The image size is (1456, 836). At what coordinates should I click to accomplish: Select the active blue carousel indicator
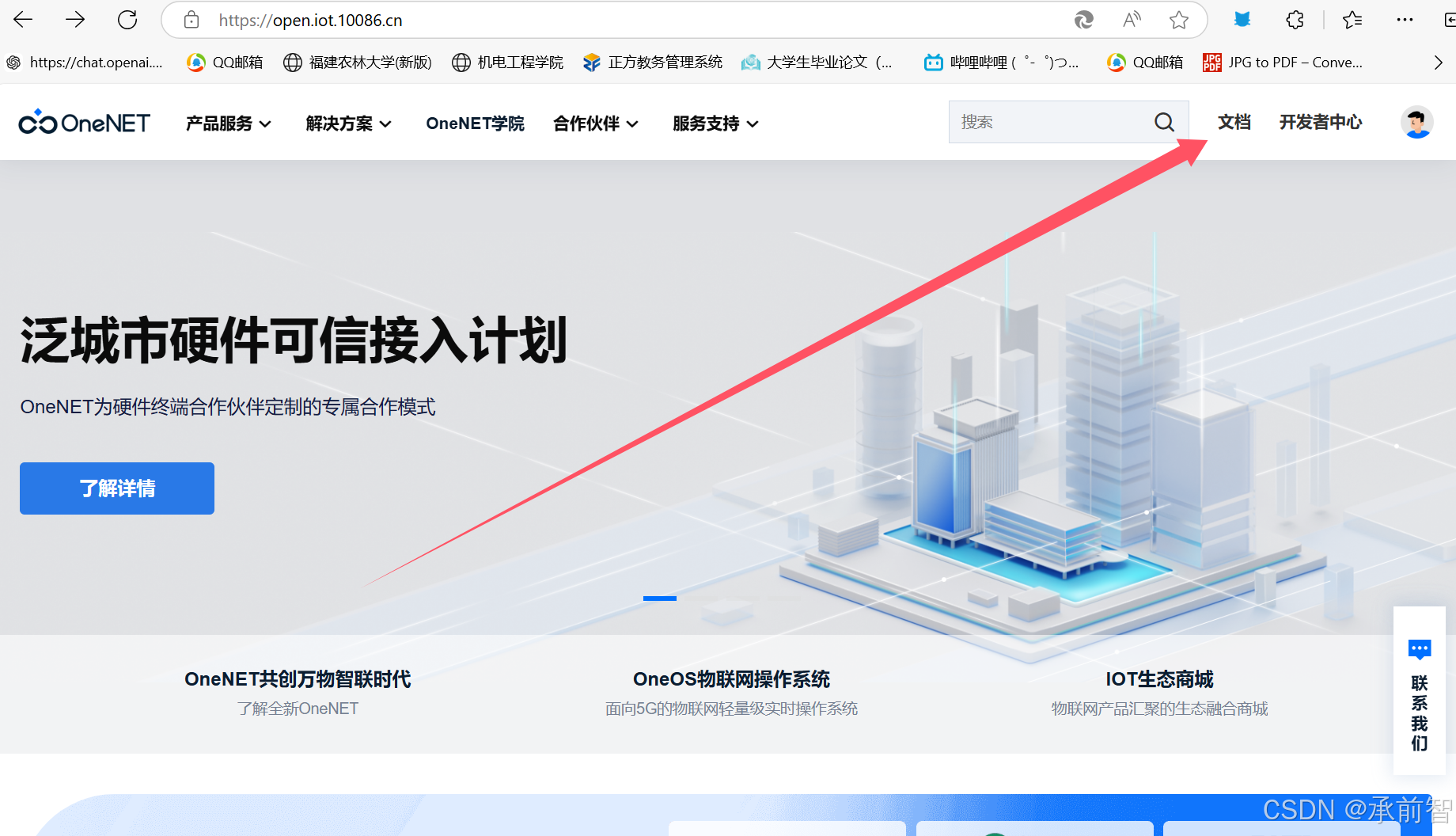pyautogui.click(x=660, y=598)
